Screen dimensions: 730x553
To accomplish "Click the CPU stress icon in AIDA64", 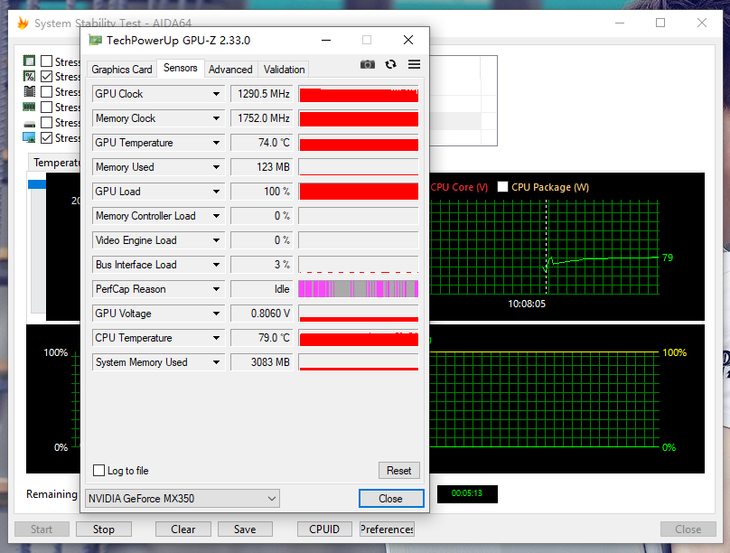I will (x=29, y=61).
